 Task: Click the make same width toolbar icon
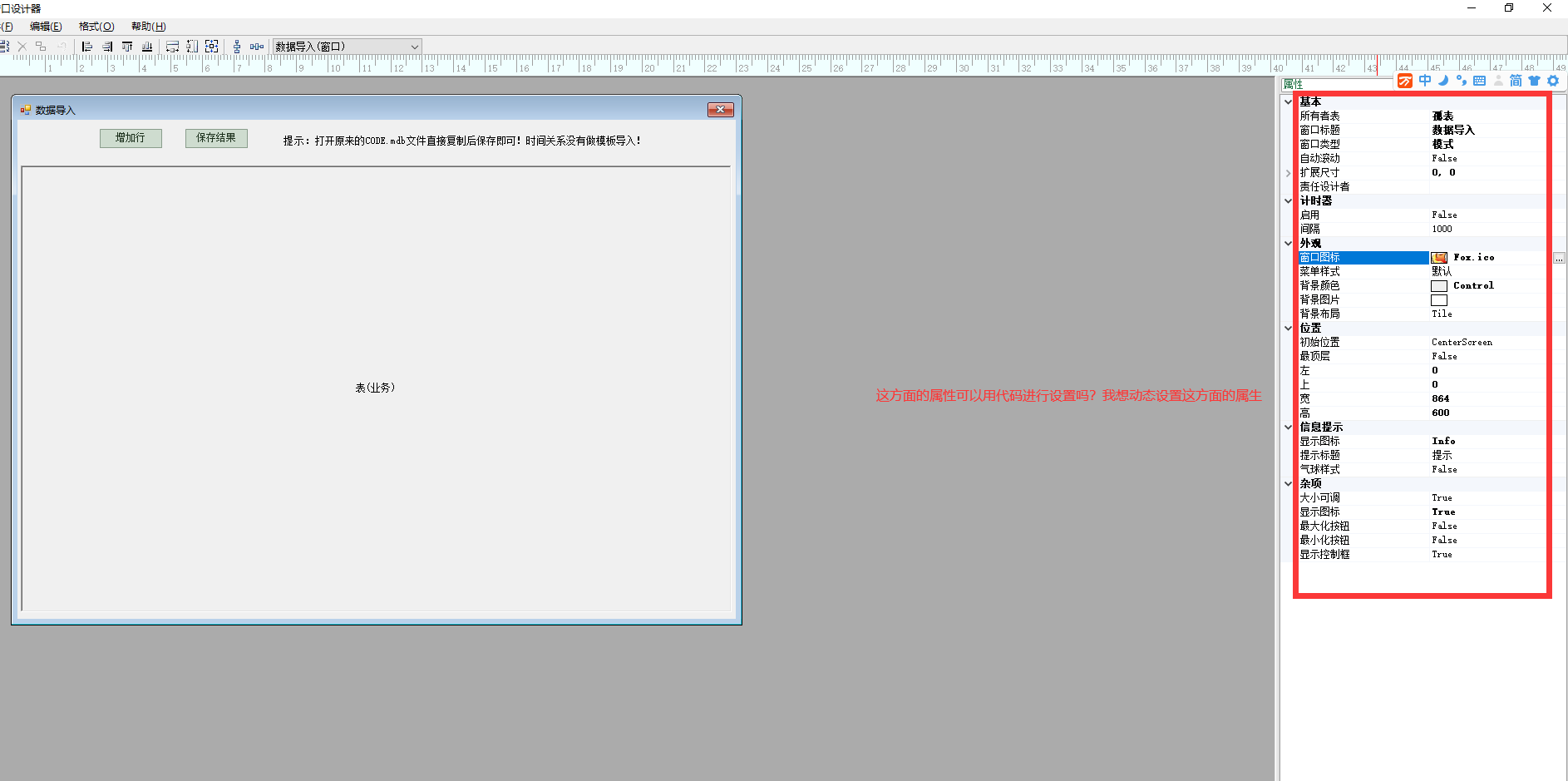[172, 47]
